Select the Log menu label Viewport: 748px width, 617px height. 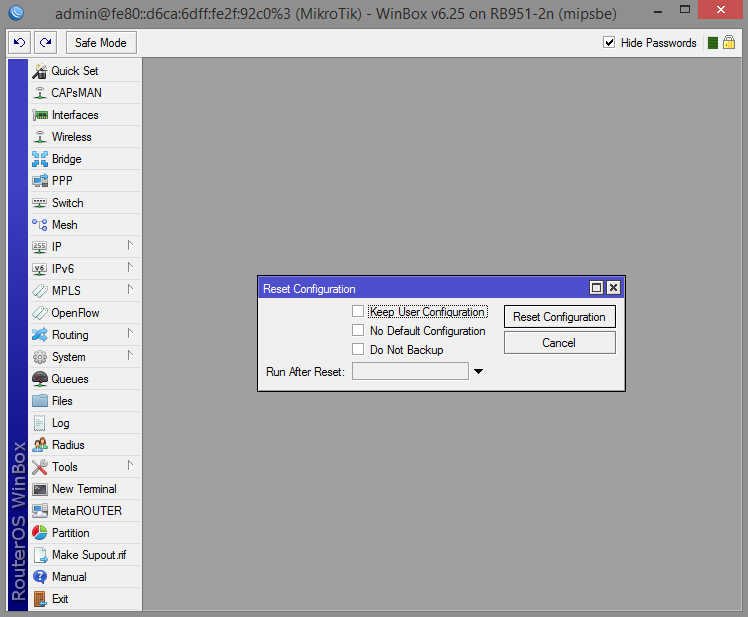(61, 423)
